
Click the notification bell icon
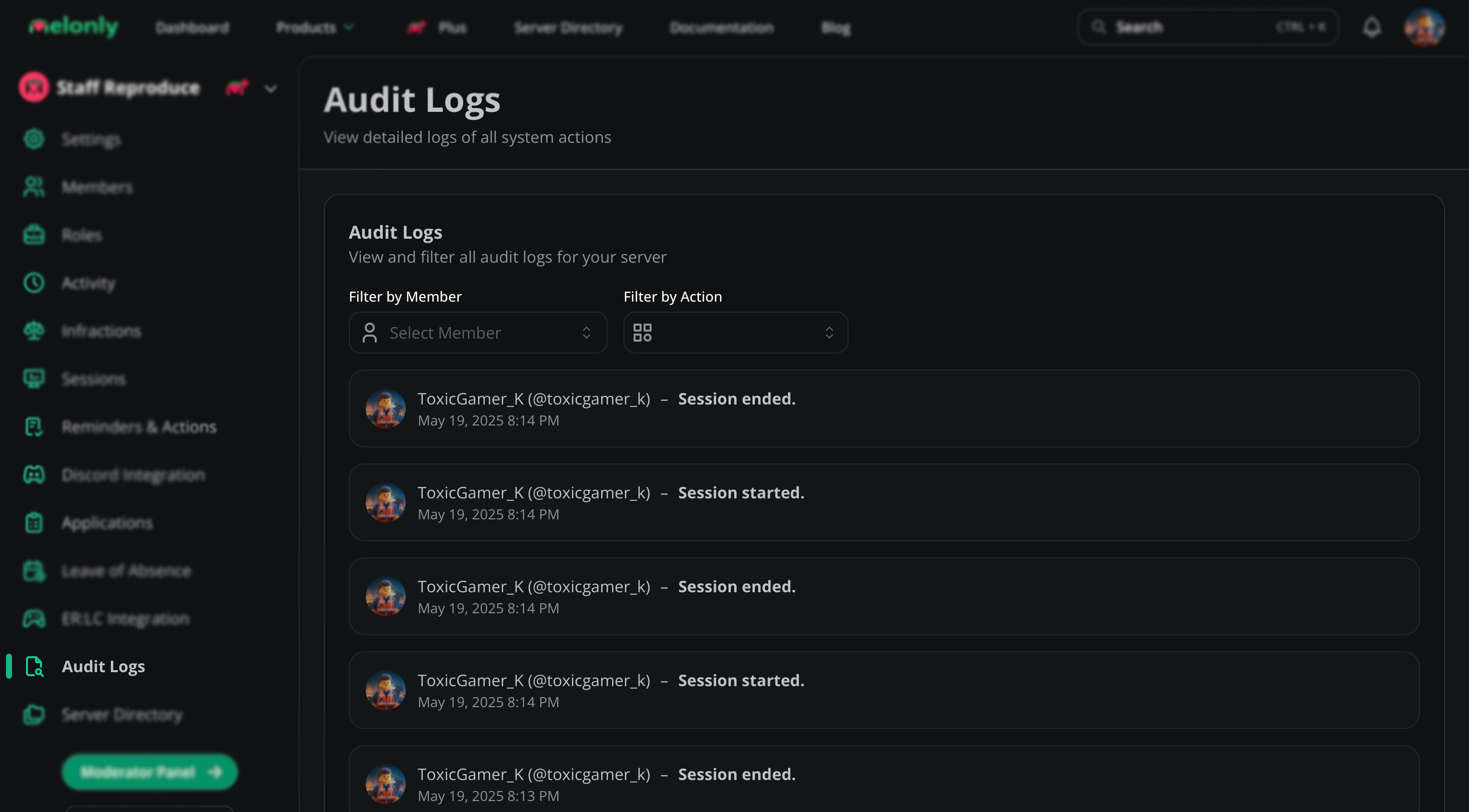tap(1372, 27)
